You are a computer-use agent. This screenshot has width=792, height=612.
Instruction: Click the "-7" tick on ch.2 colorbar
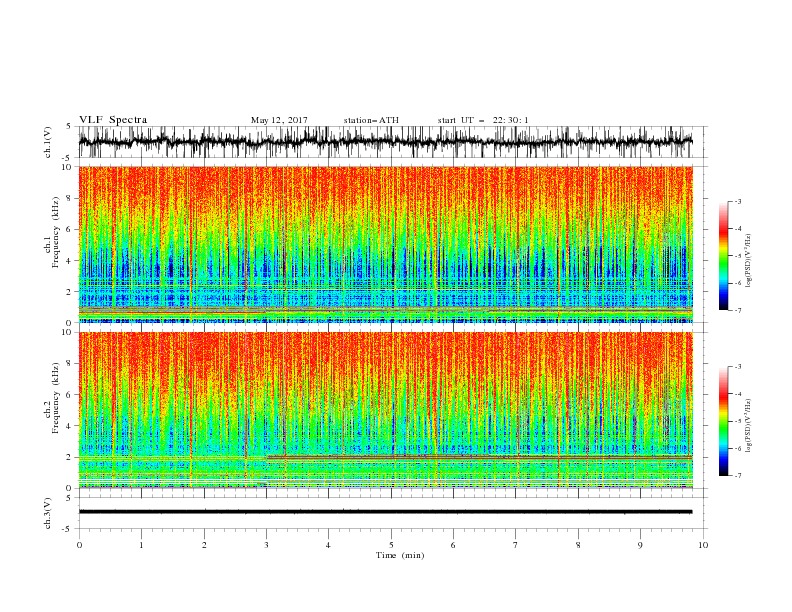(737, 476)
